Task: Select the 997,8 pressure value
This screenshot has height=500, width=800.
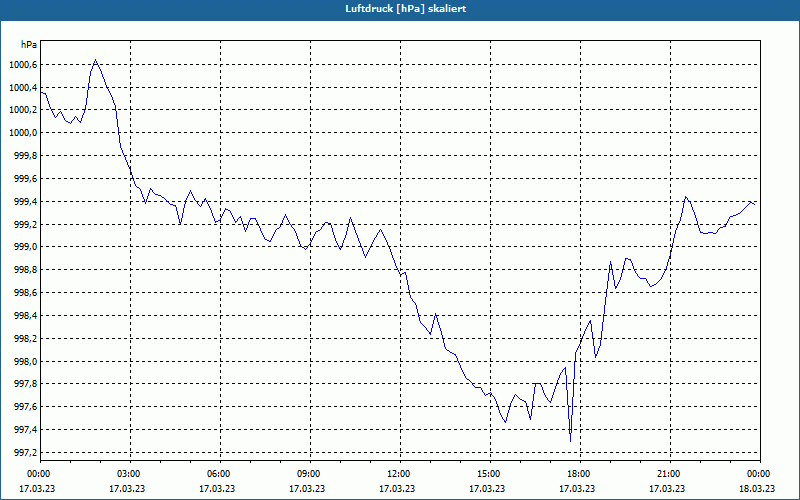Action: pyautogui.click(x=26, y=384)
